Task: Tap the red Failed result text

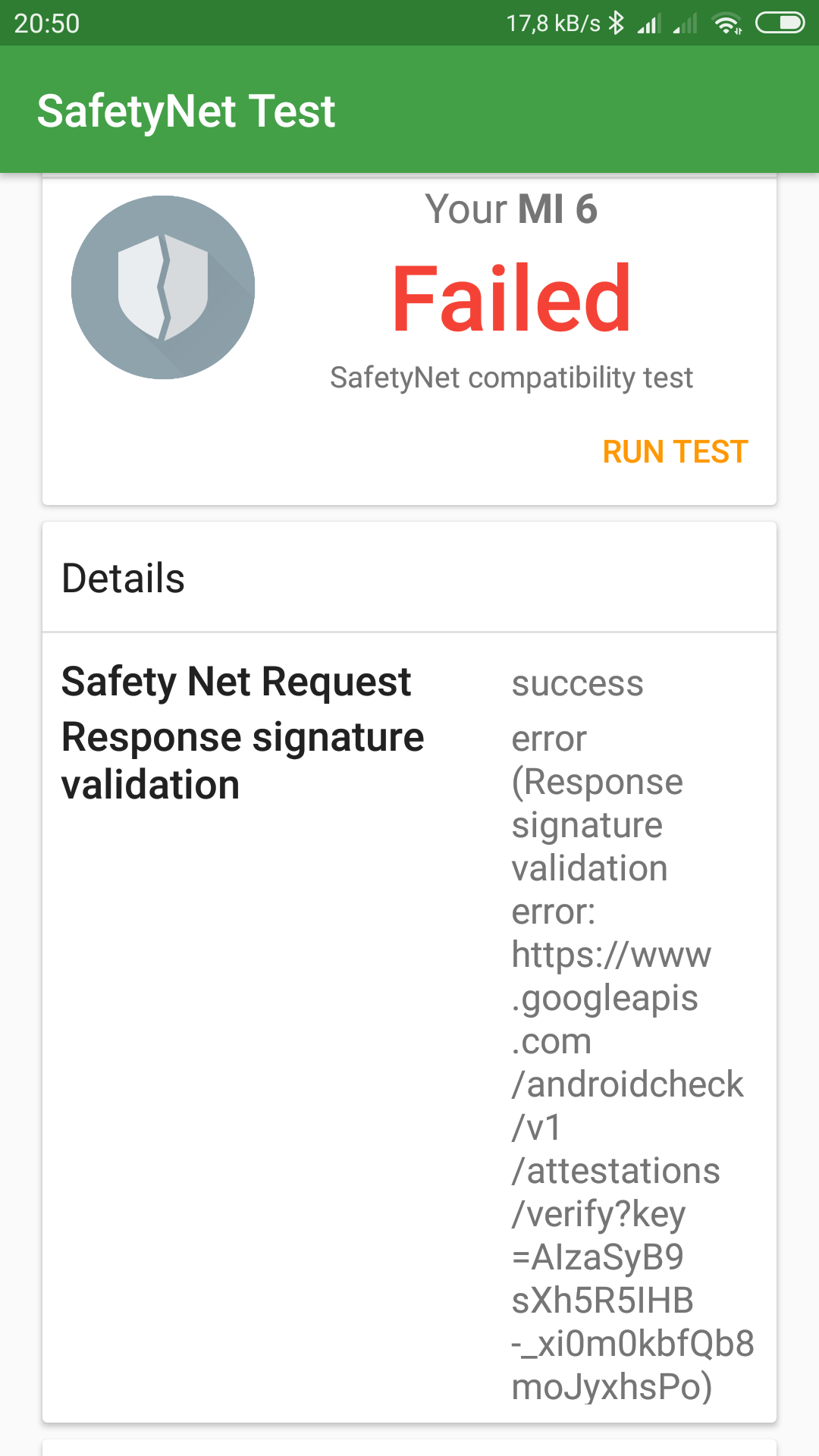Action: [511, 299]
